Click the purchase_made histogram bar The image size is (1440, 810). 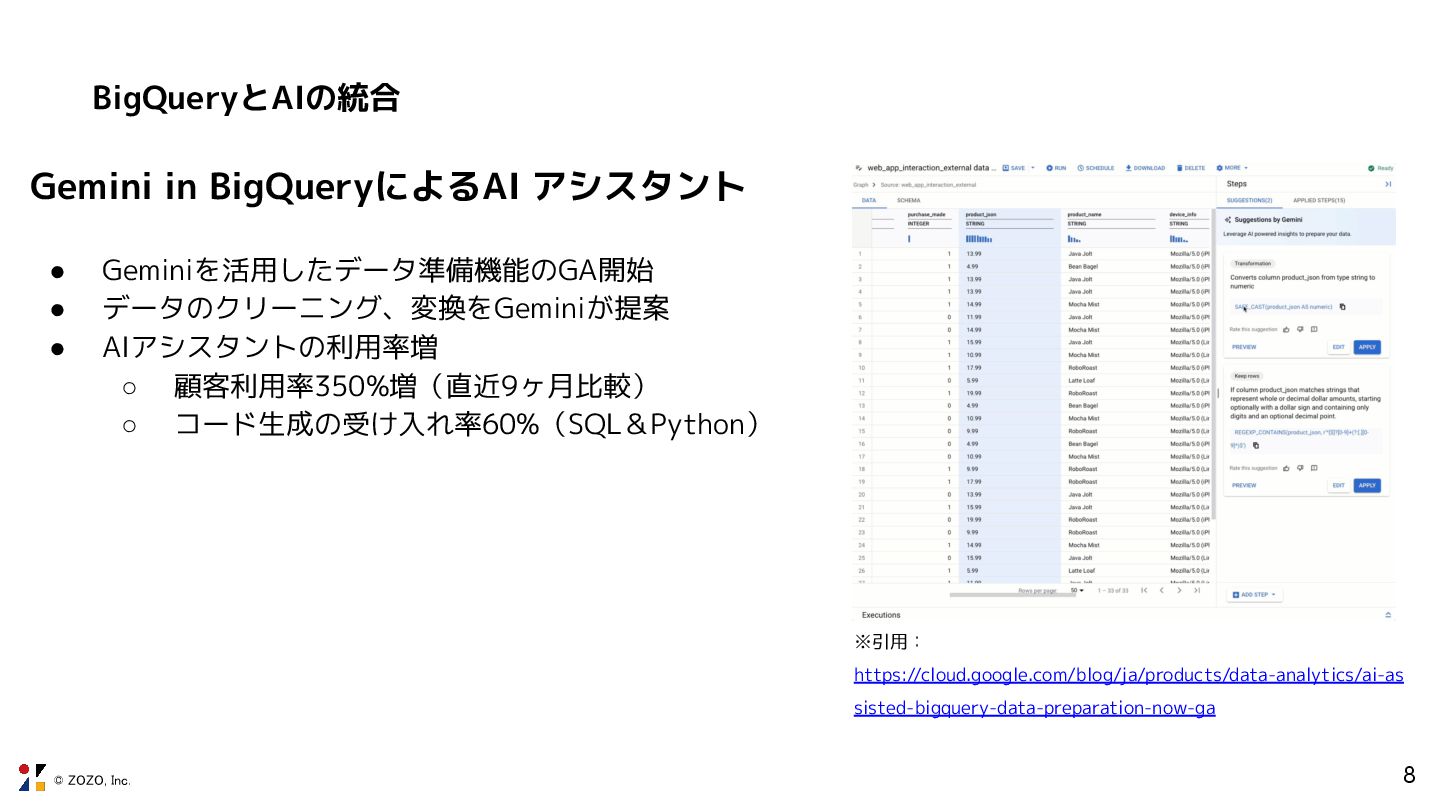click(x=909, y=239)
